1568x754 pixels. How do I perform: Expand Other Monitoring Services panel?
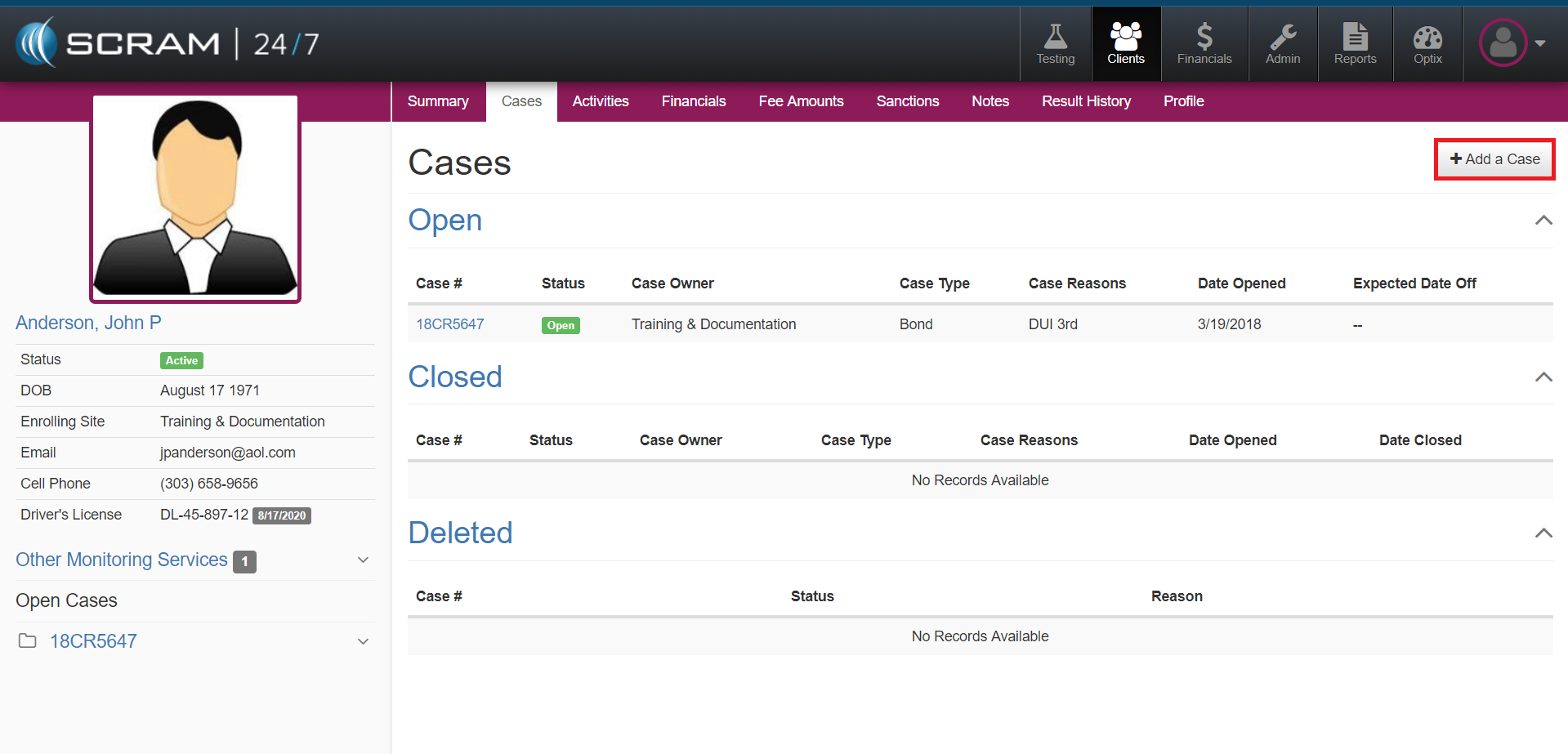coord(364,560)
